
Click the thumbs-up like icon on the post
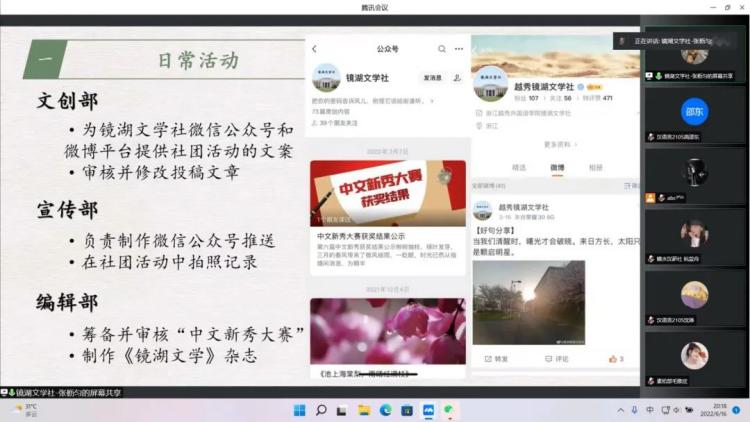click(x=613, y=359)
